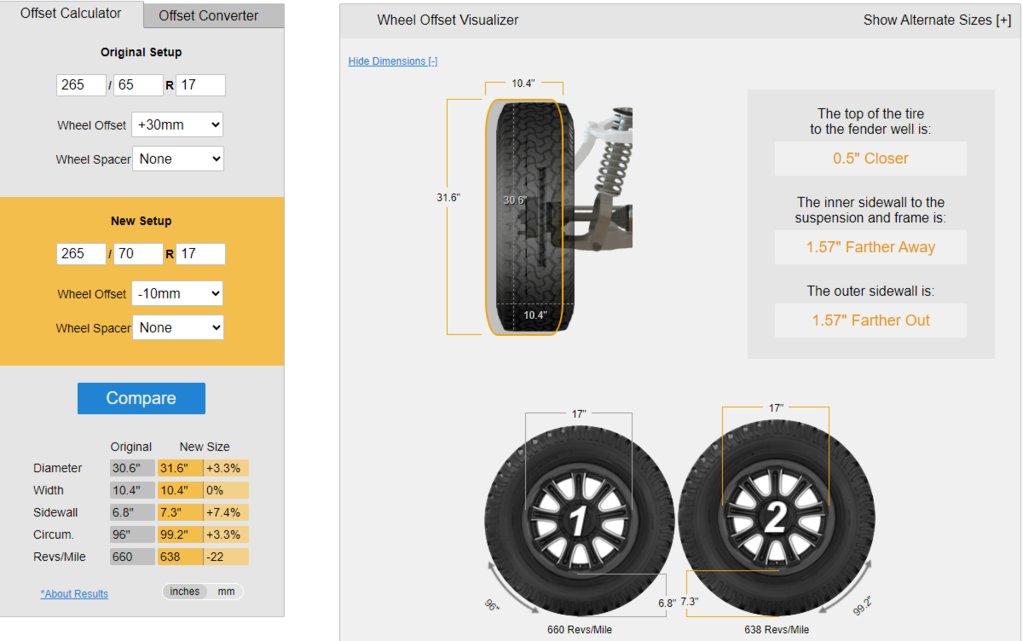Click the New Size column header
The height and width of the screenshot is (641, 1023).
[204, 447]
